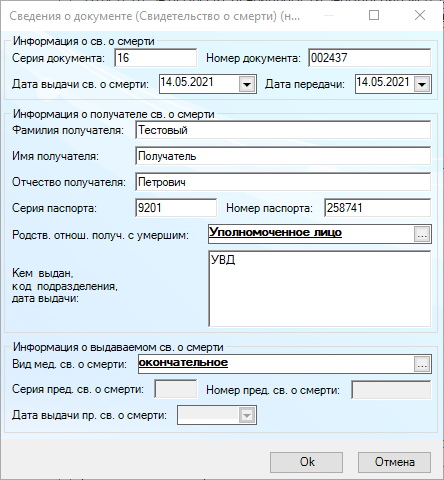Click the Номер документа field

coord(370,58)
